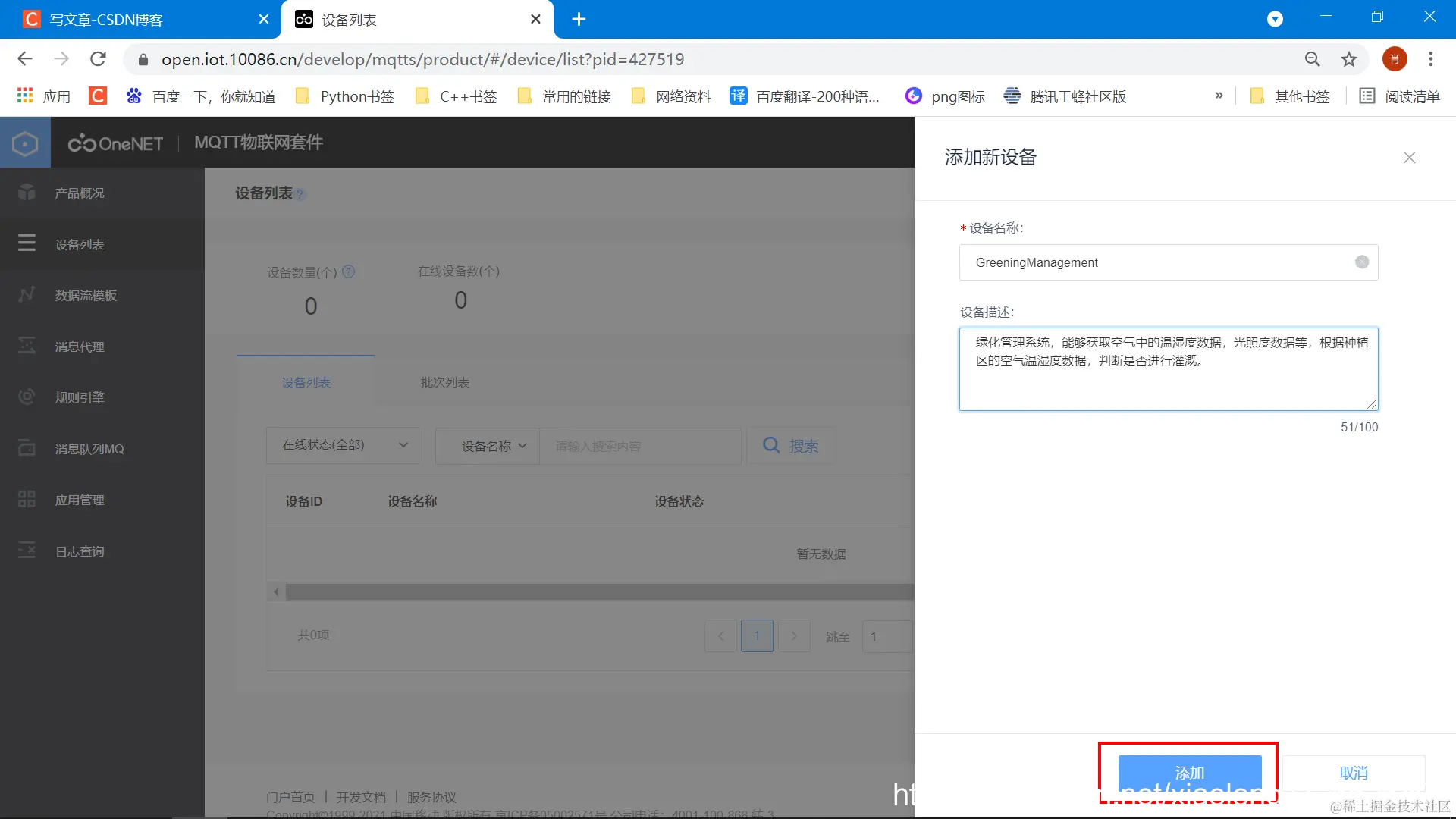The image size is (1456, 819).
Task: Click the zoom magnifier icon in address bar
Action: click(x=1312, y=59)
